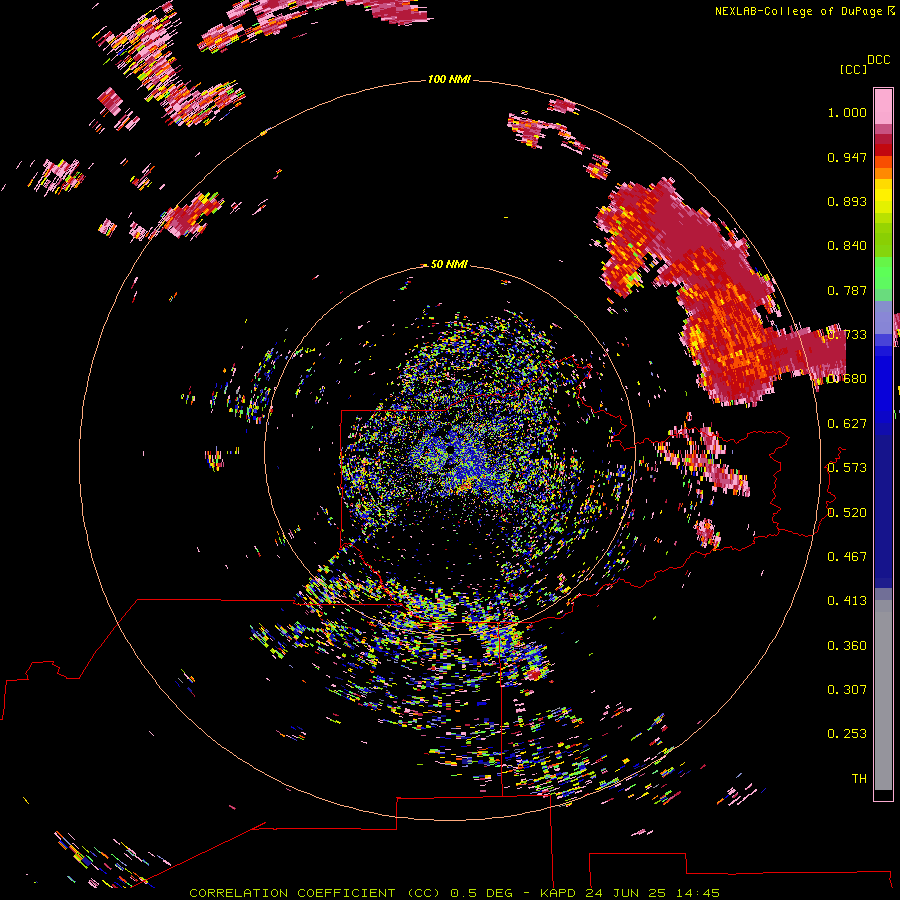Click the 0.573 scale value
Screen dimensions: 900x900
(x=847, y=468)
